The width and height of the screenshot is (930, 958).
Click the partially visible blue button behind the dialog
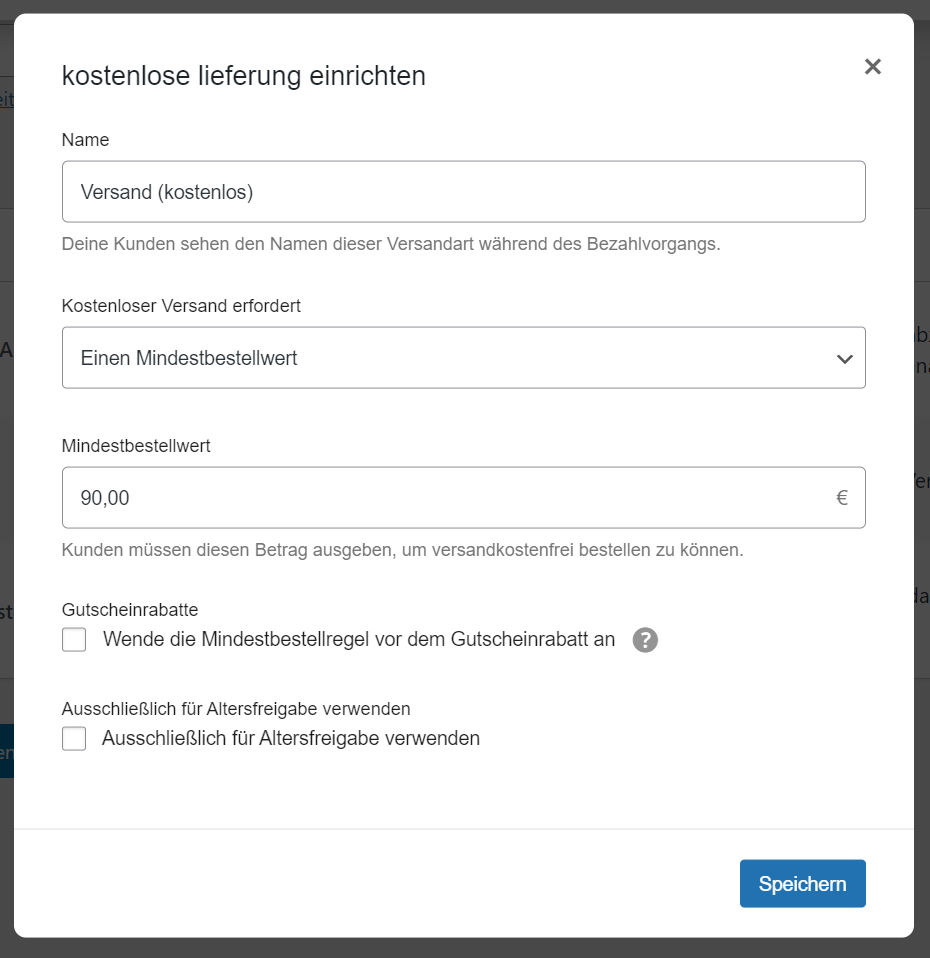tap(6, 751)
